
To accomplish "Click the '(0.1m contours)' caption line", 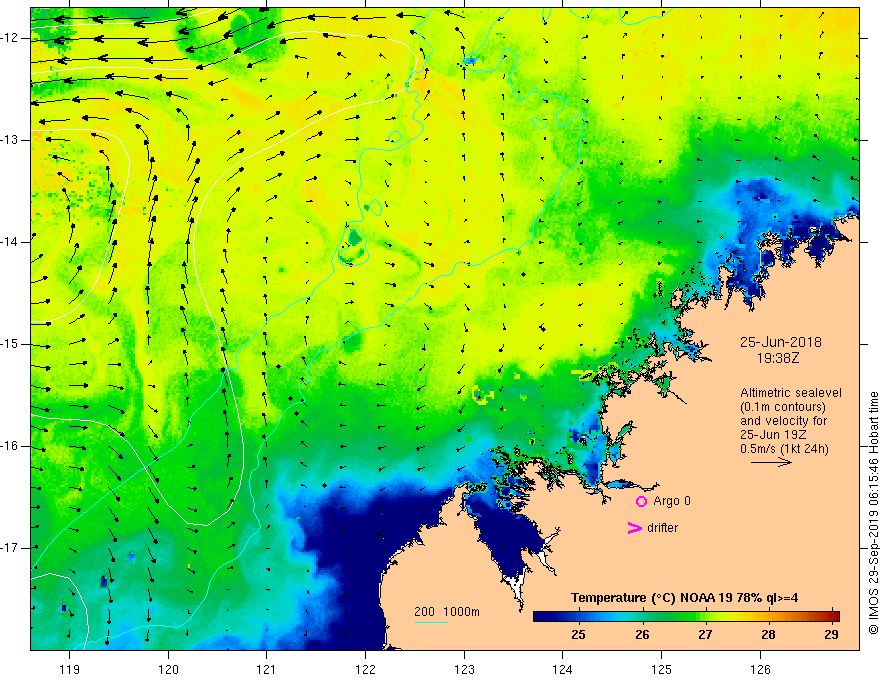I will pos(783,407).
